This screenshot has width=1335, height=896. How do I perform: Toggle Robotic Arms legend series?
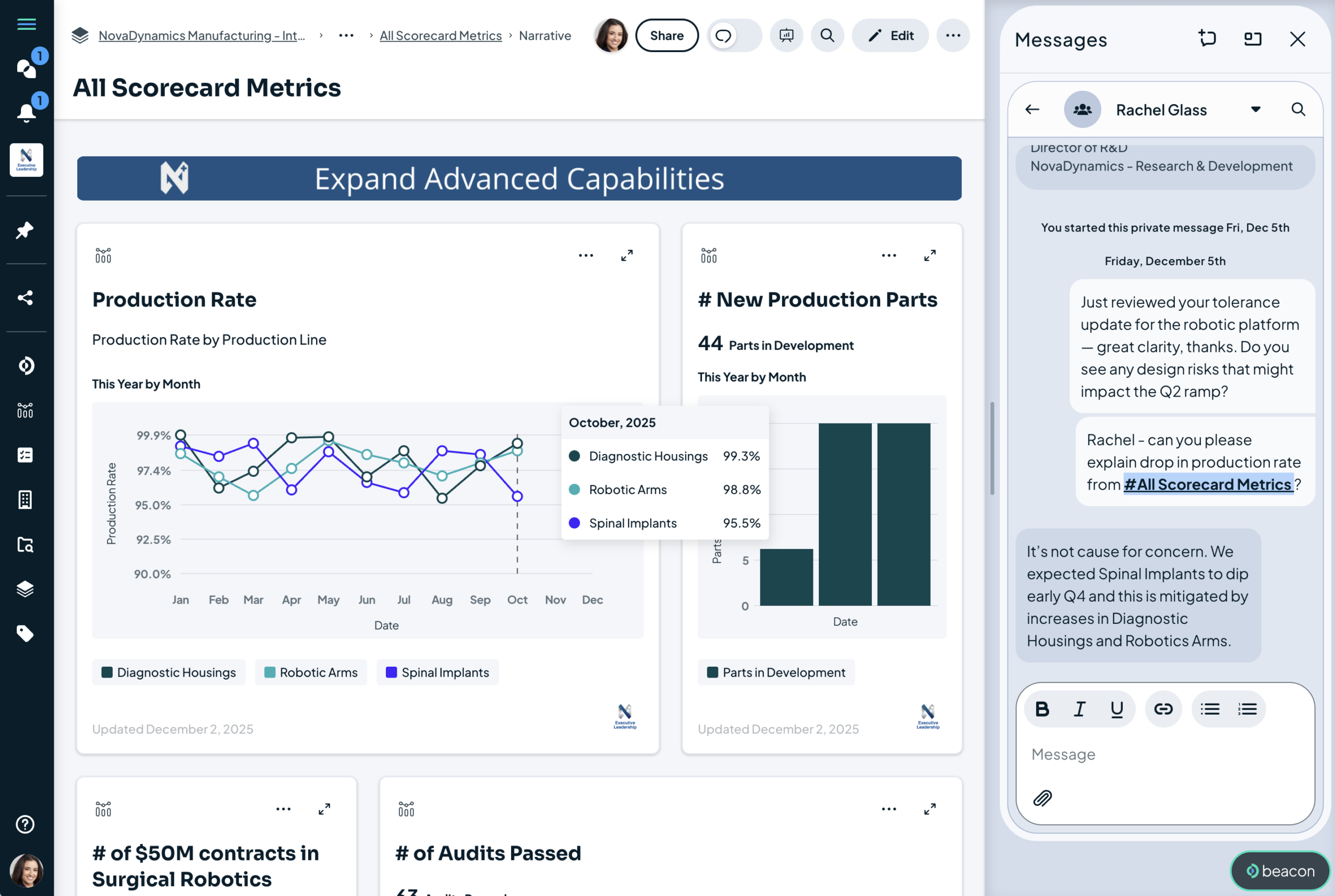(x=311, y=672)
